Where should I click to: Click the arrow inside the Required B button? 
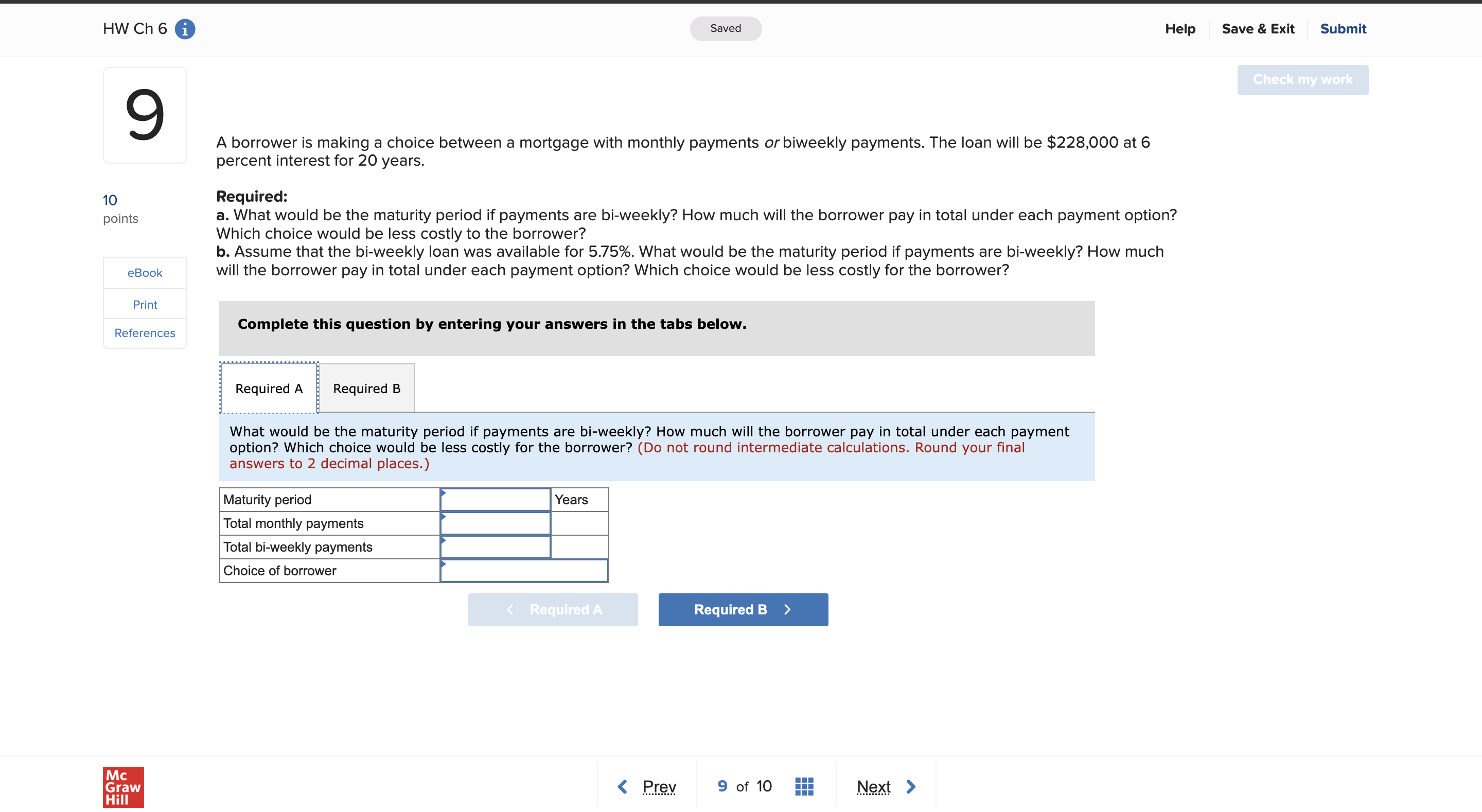pyautogui.click(x=788, y=609)
